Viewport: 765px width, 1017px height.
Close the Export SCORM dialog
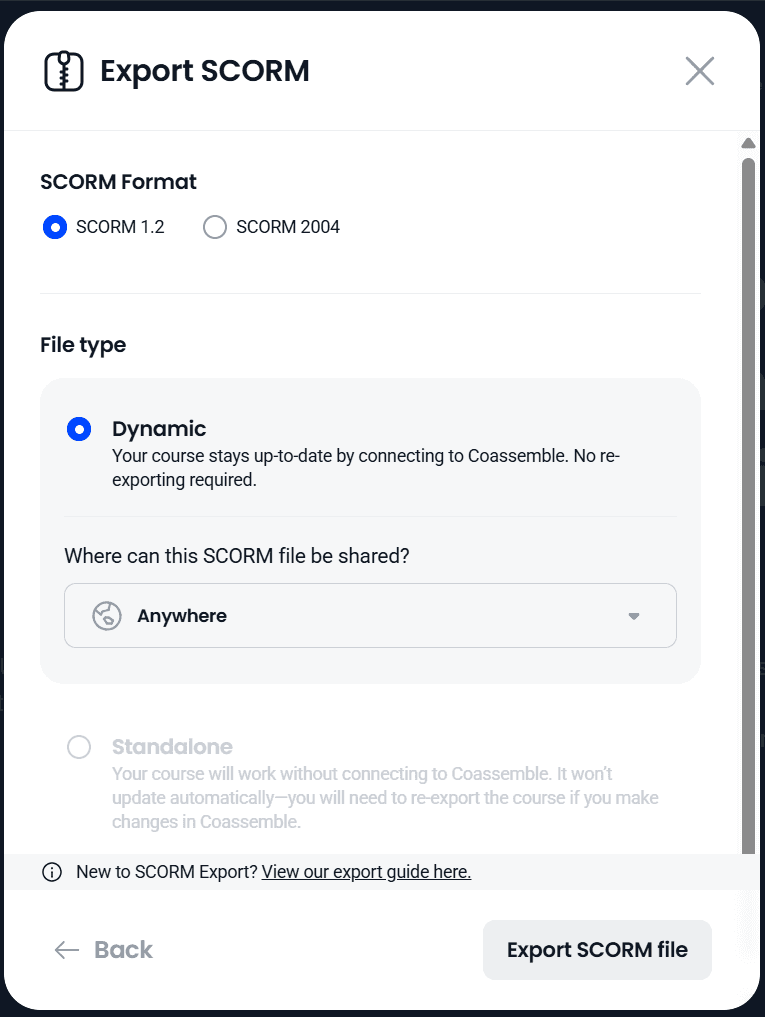click(x=699, y=71)
